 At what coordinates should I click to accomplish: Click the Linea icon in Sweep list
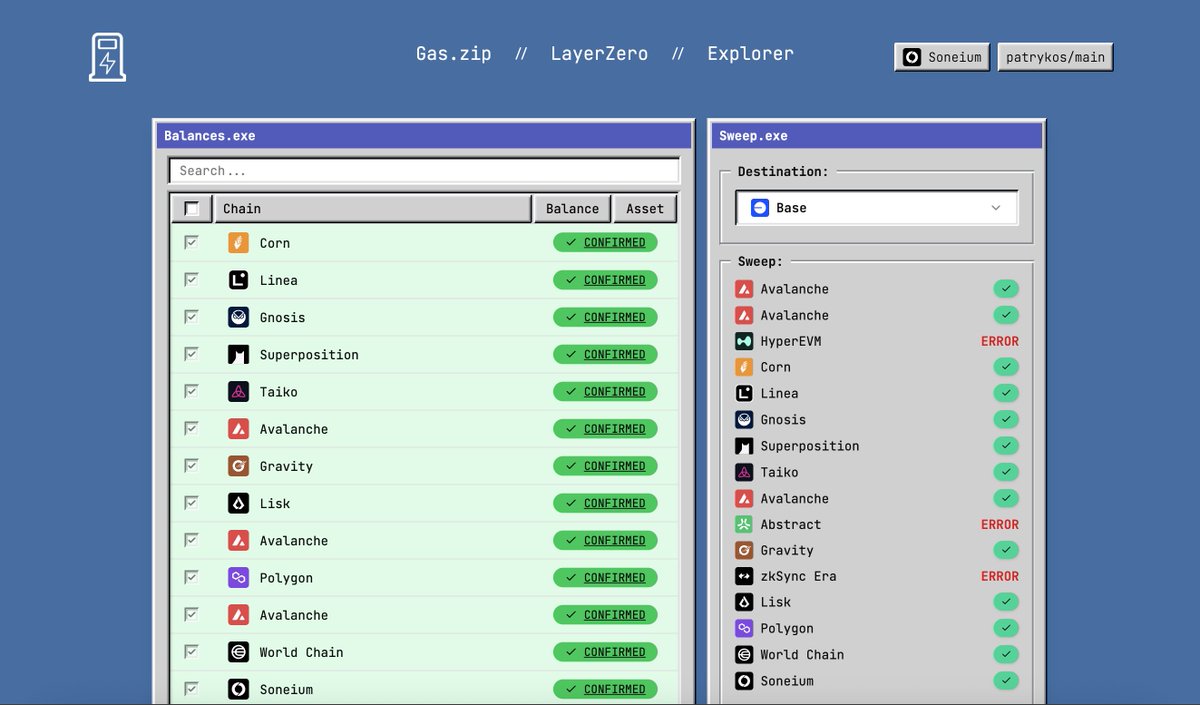(x=744, y=393)
